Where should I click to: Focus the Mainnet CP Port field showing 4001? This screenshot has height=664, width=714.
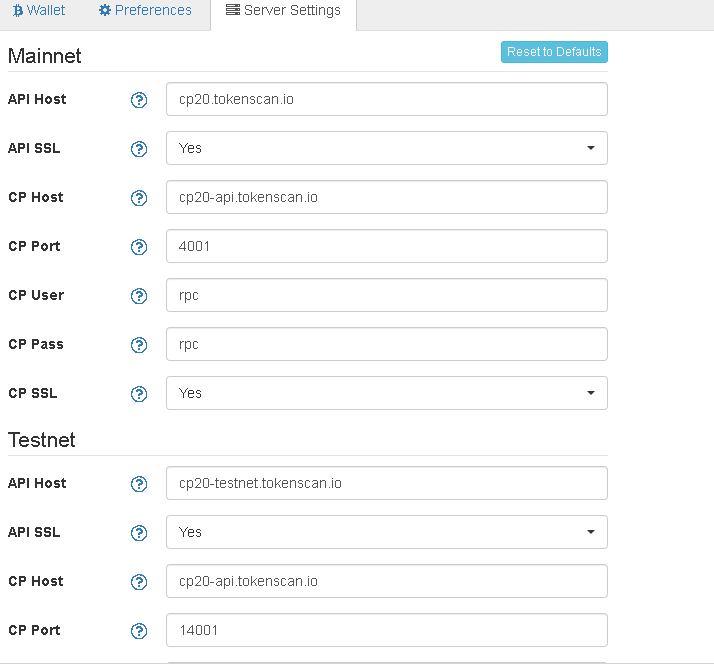pyautogui.click(x=387, y=246)
